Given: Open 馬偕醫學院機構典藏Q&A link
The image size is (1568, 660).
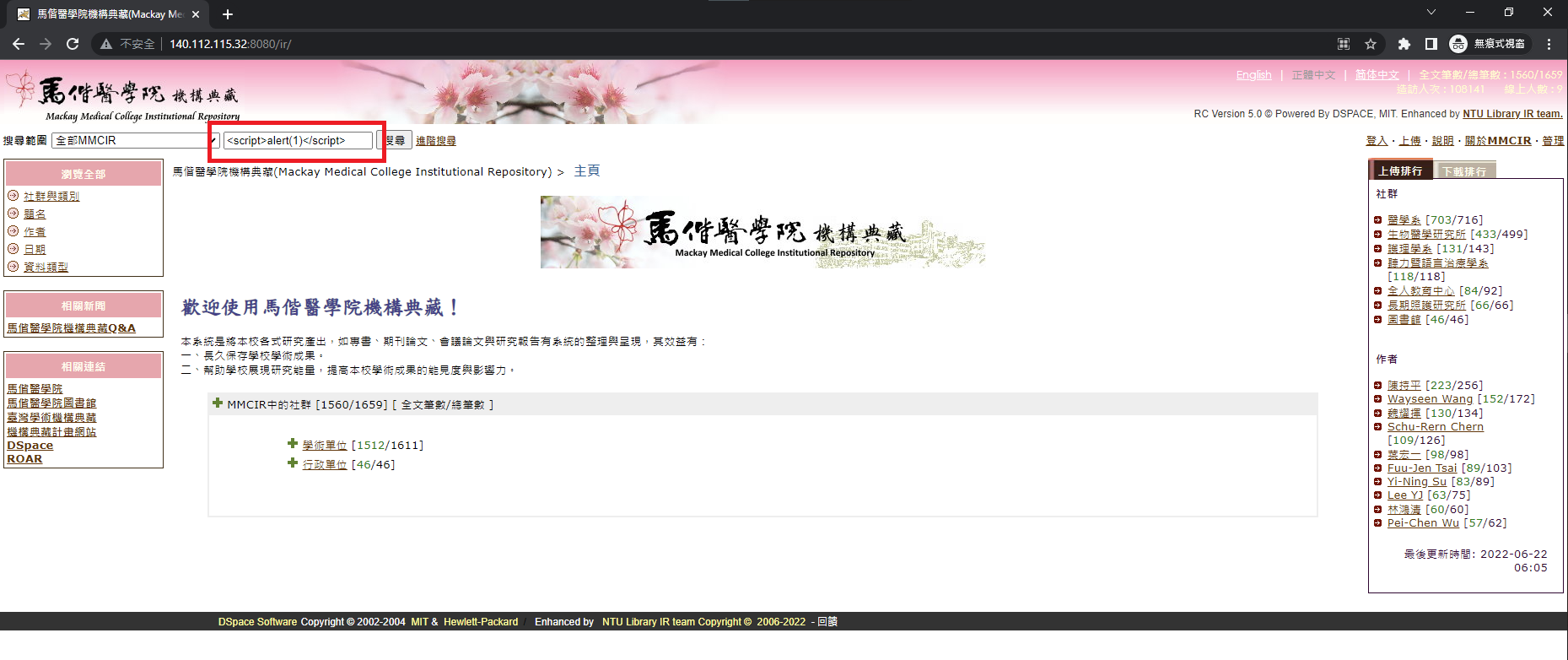Looking at the screenshot, I should tap(72, 327).
